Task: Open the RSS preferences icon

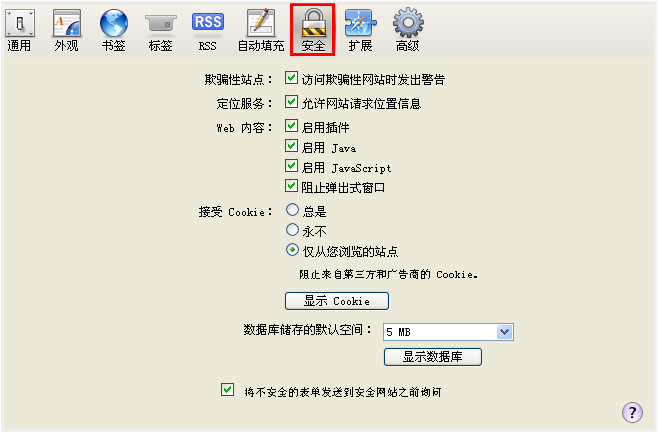Action: [208, 30]
